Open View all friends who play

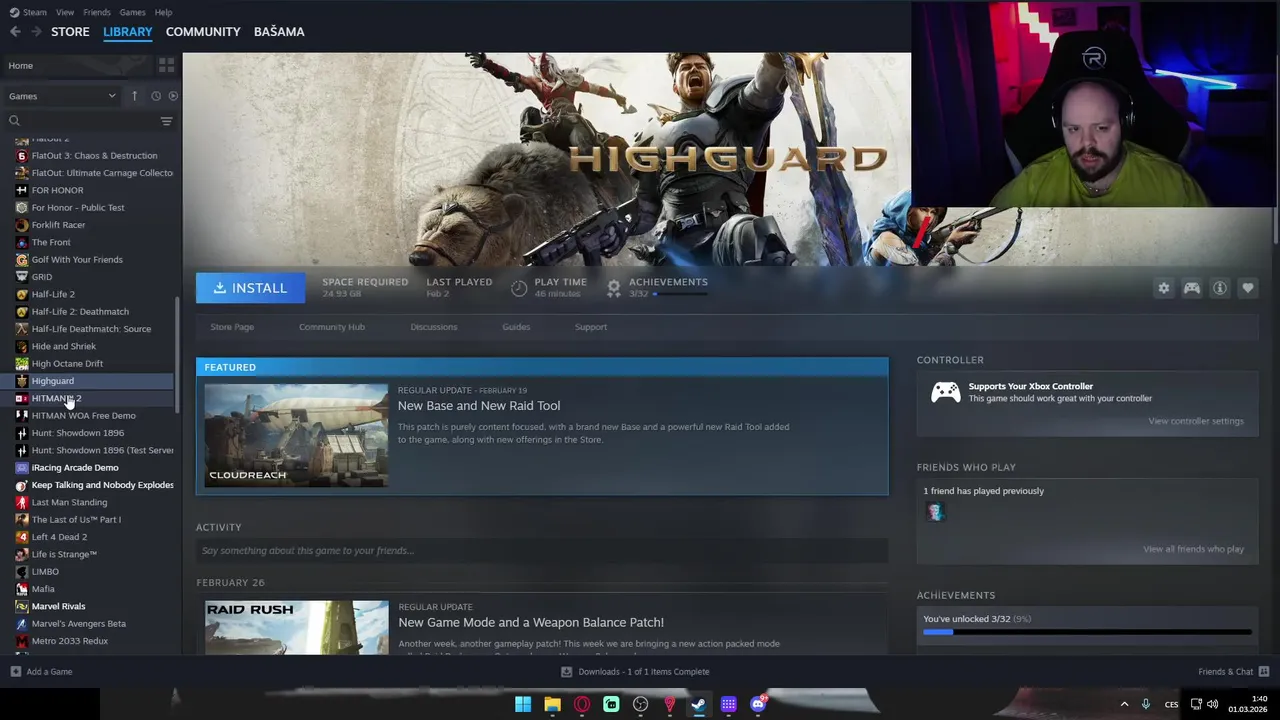[1193, 549]
